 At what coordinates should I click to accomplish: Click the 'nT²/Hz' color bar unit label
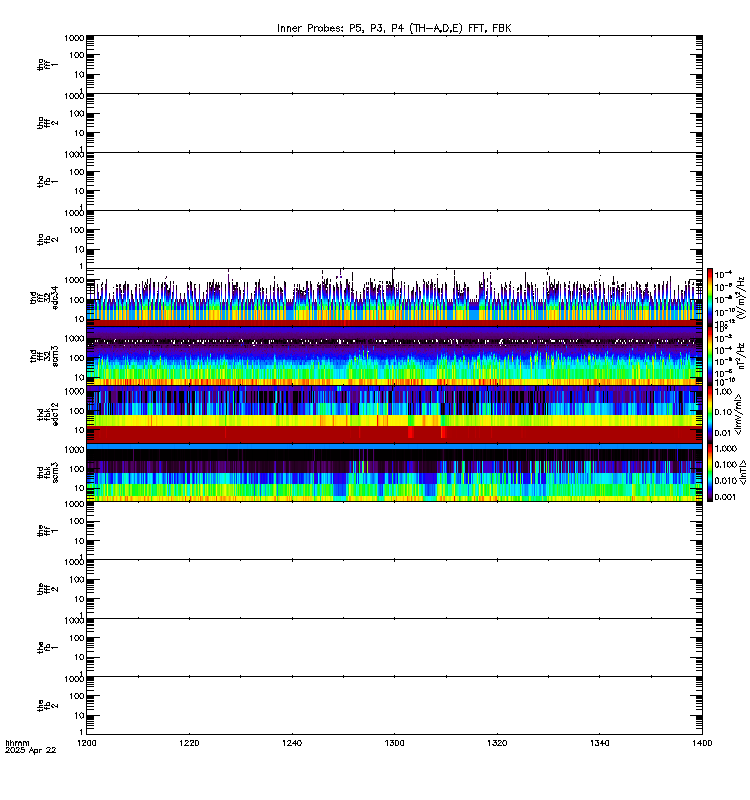pyautogui.click(x=741, y=356)
